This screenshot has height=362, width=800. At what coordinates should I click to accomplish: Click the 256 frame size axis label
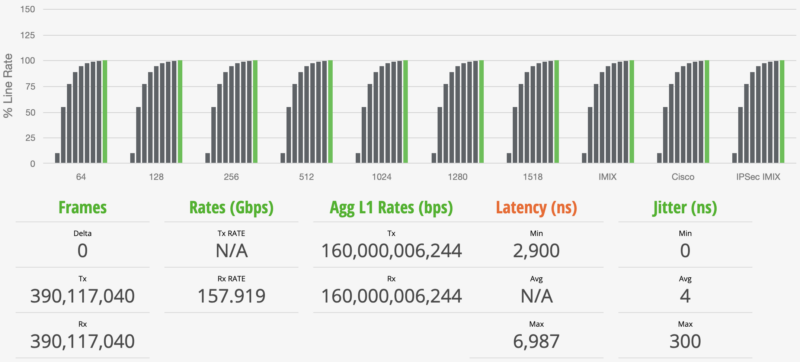coord(231,178)
